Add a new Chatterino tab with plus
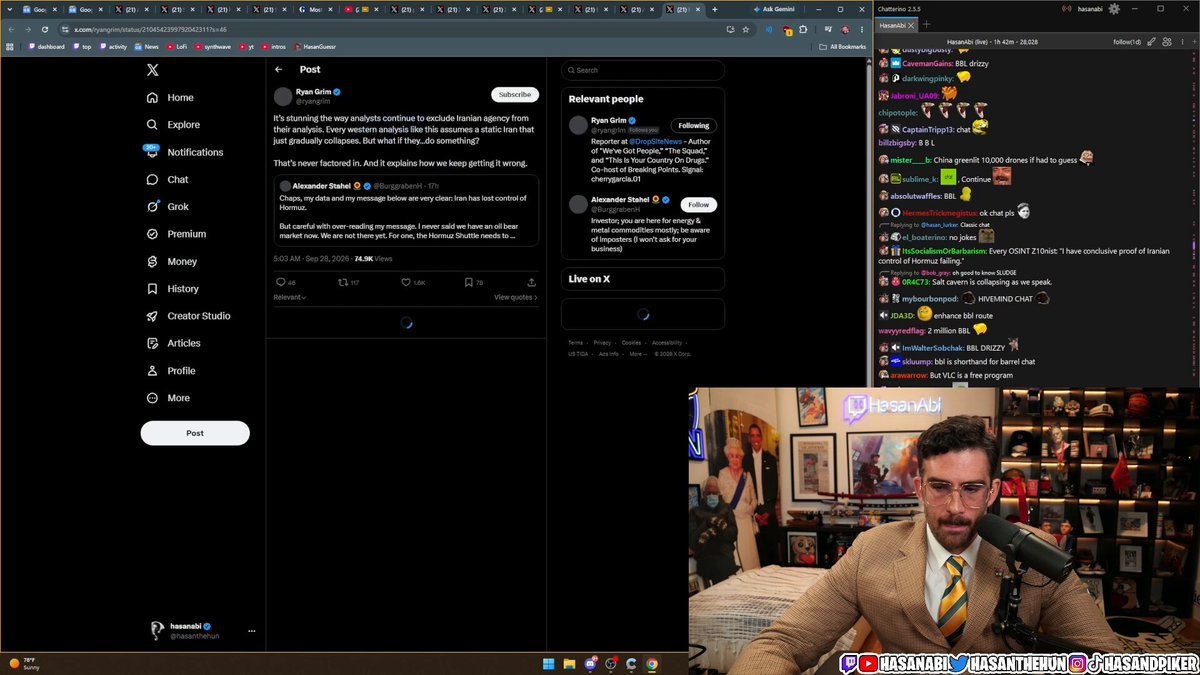The height and width of the screenshot is (675, 1200). (x=927, y=24)
